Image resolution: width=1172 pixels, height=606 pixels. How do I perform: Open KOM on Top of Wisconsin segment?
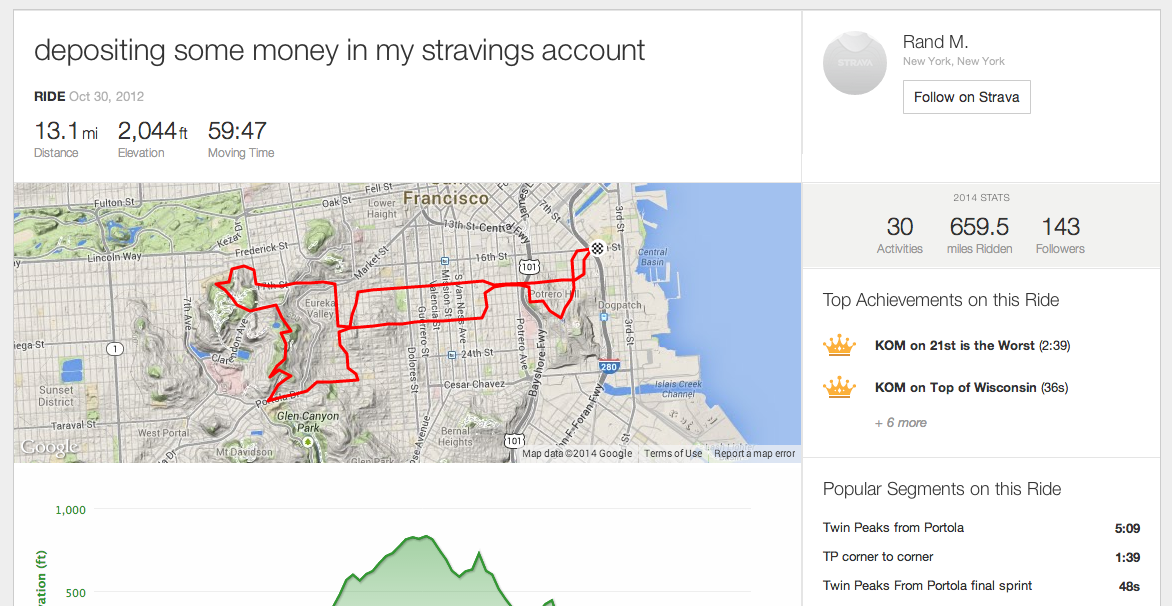[x=955, y=388]
